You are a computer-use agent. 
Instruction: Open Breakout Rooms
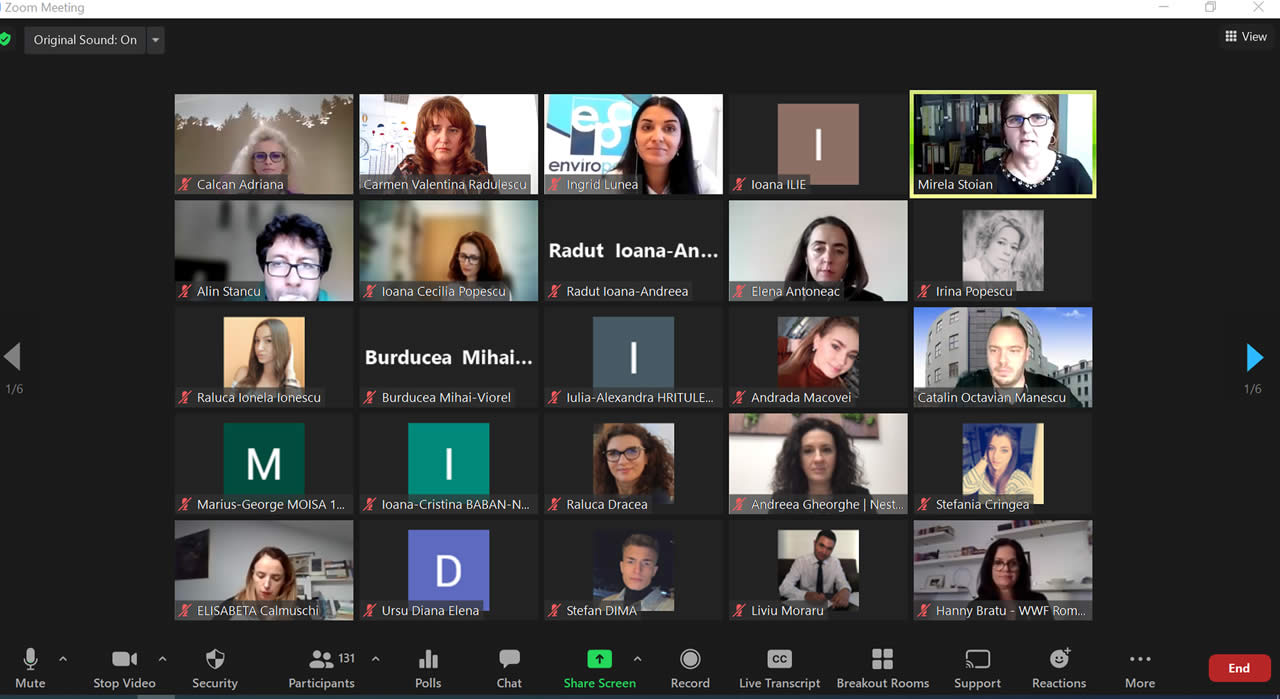pyautogui.click(x=882, y=660)
